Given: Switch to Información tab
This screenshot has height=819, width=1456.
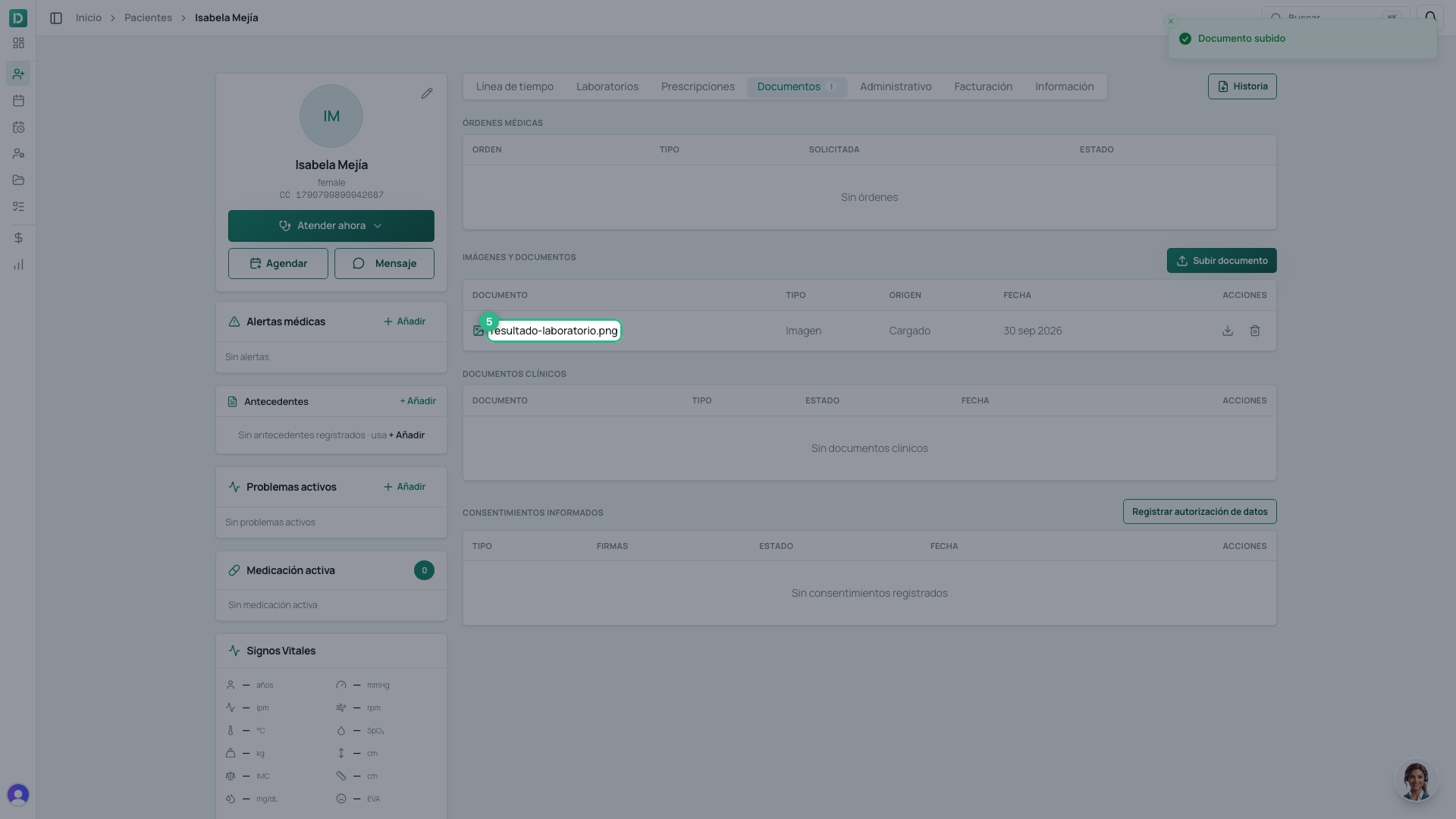Looking at the screenshot, I should coord(1065,86).
